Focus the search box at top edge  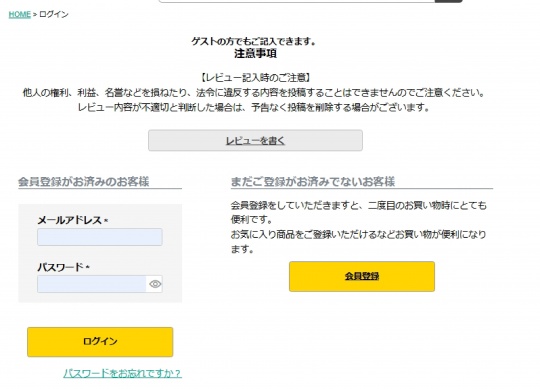pyautogui.click(x=297, y=1)
